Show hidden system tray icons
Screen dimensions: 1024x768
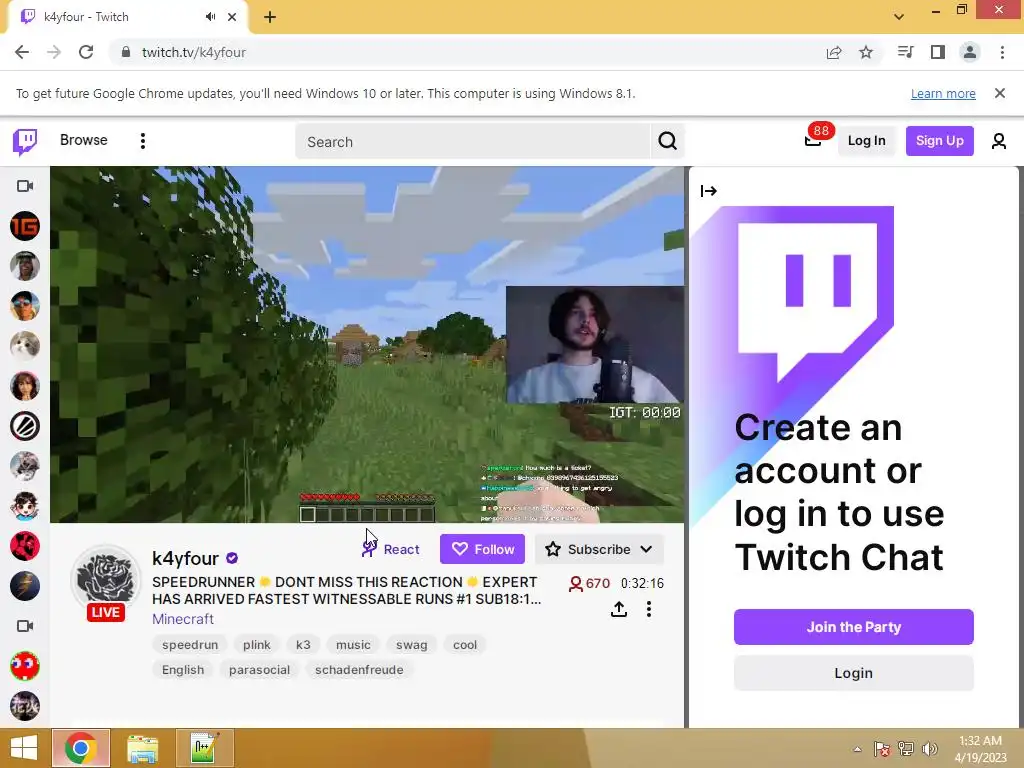tap(857, 749)
